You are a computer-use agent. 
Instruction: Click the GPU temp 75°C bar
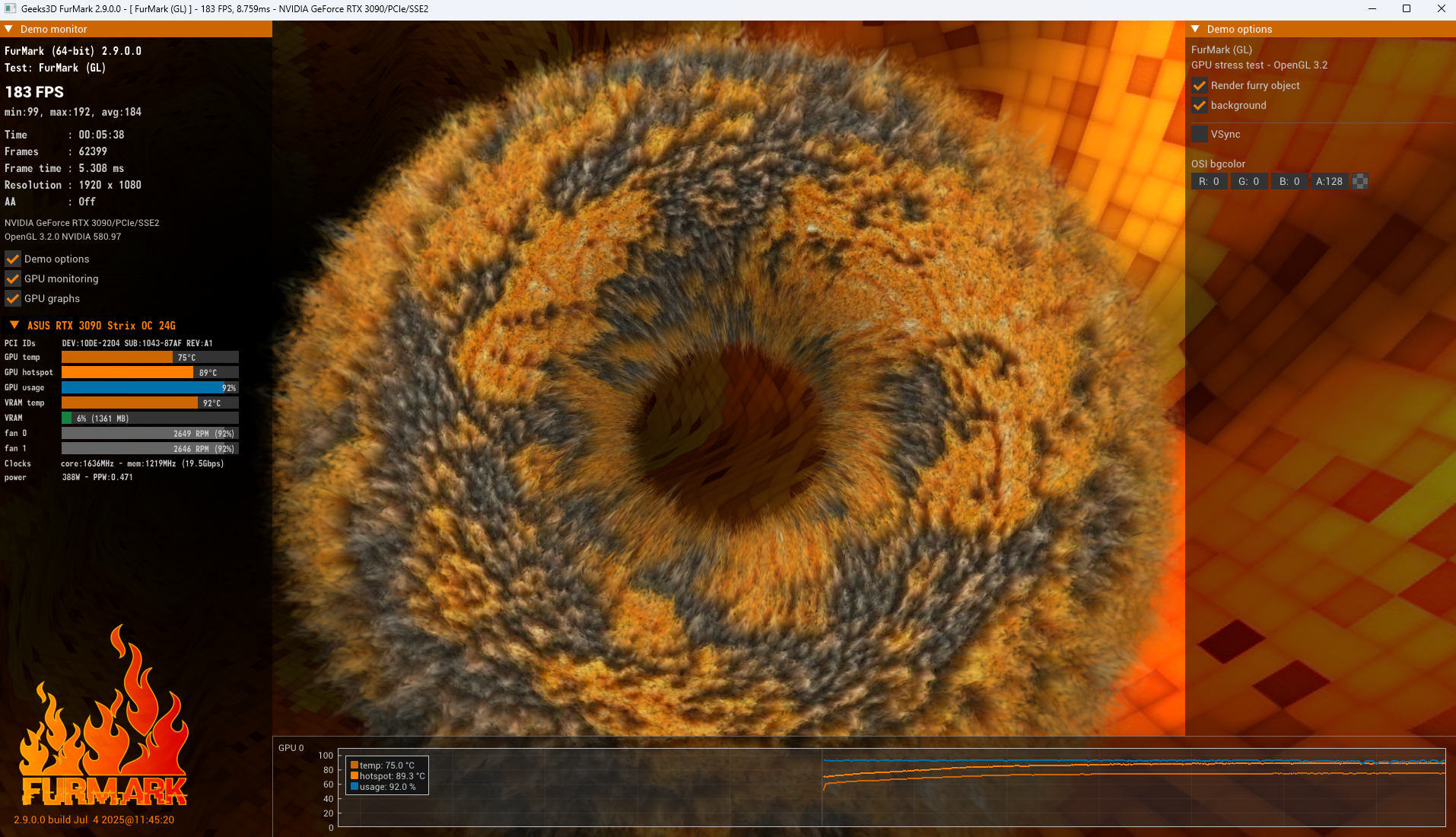(x=150, y=357)
